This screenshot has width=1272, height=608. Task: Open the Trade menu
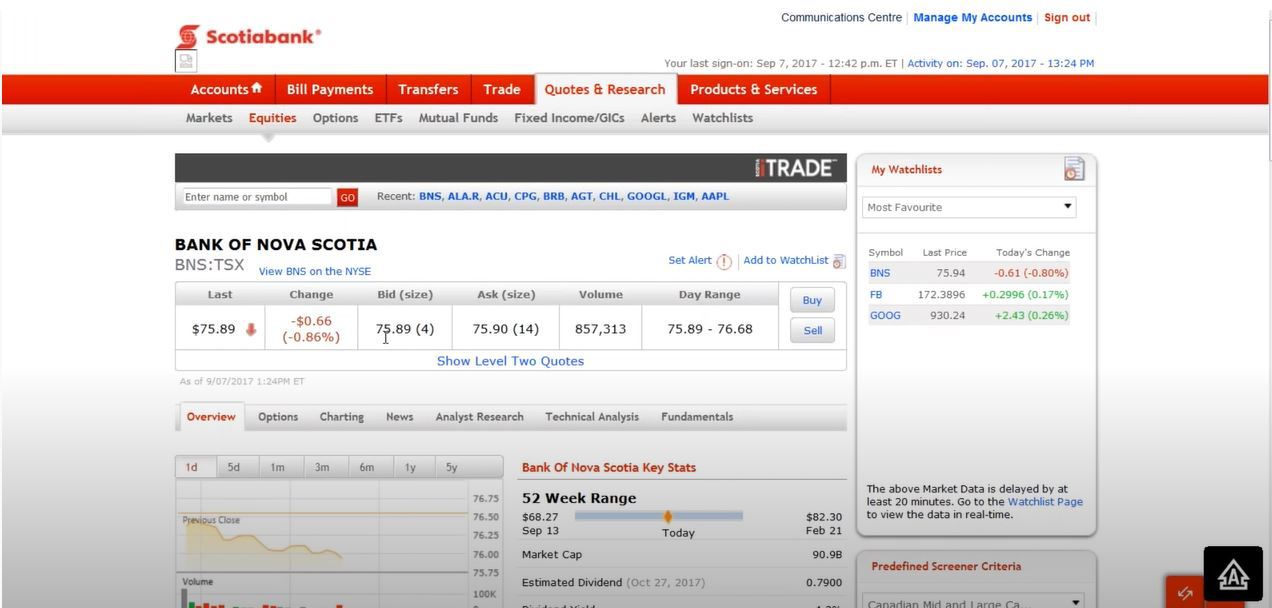pyautogui.click(x=502, y=90)
